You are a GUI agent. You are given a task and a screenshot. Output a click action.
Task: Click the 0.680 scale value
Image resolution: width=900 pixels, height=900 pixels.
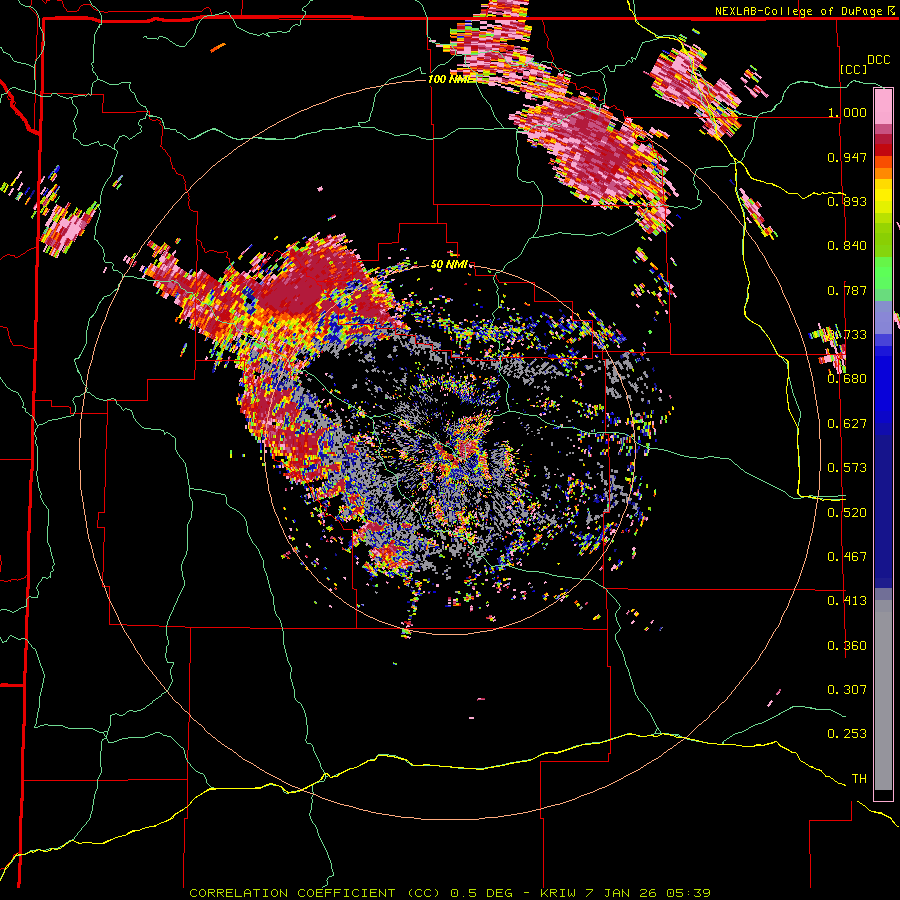pos(847,379)
